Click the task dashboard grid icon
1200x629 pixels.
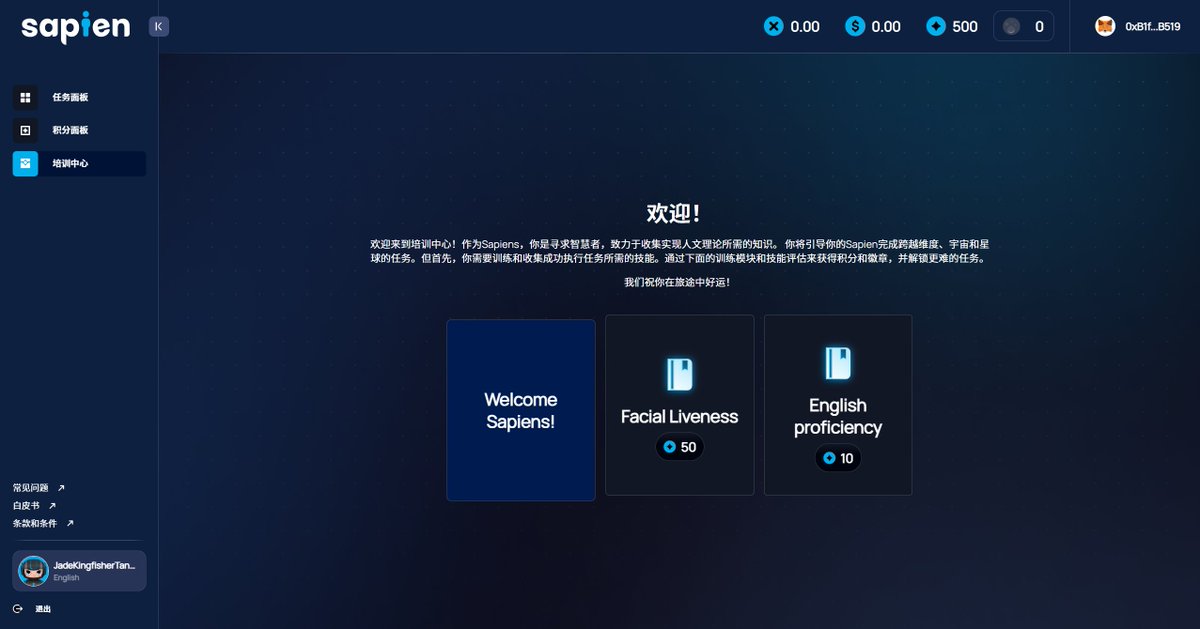25,97
